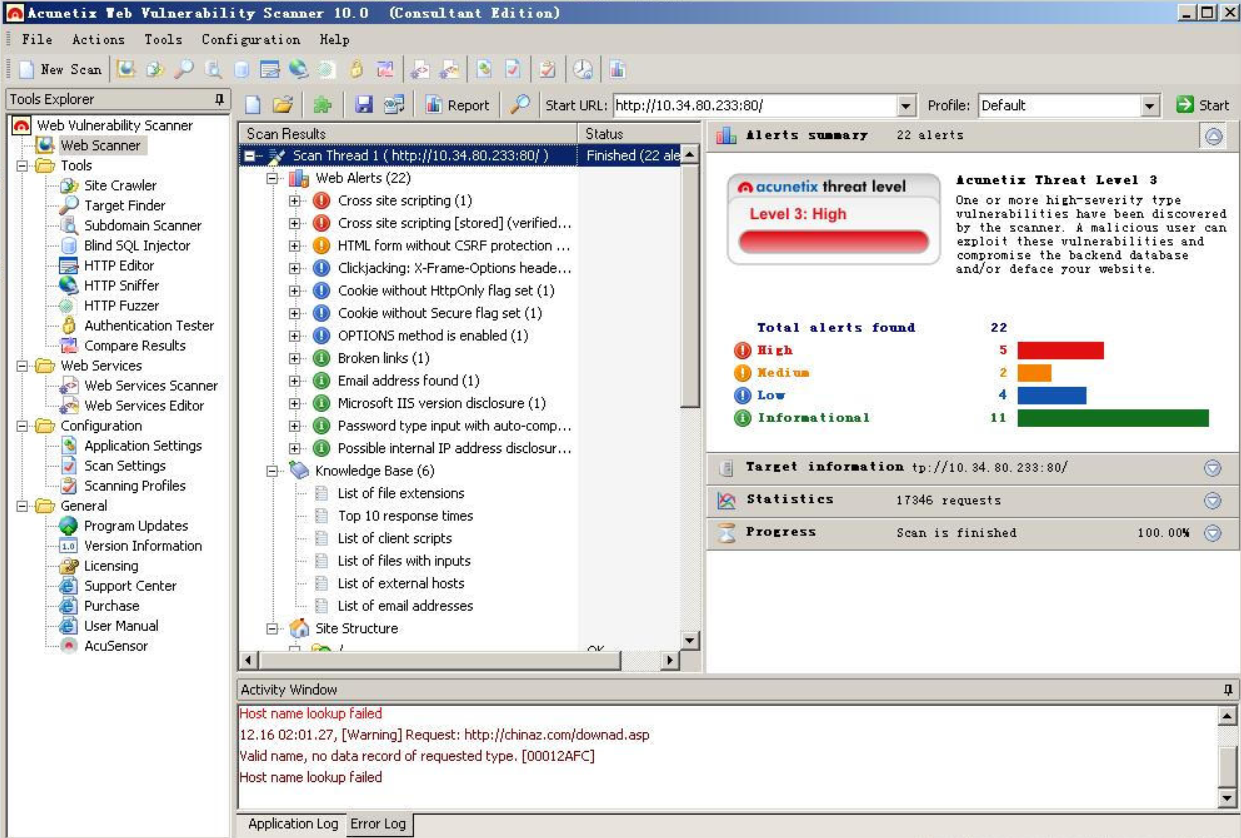The height and width of the screenshot is (838, 1241).
Task: Collapse the Site Structure node
Action: 272,629
